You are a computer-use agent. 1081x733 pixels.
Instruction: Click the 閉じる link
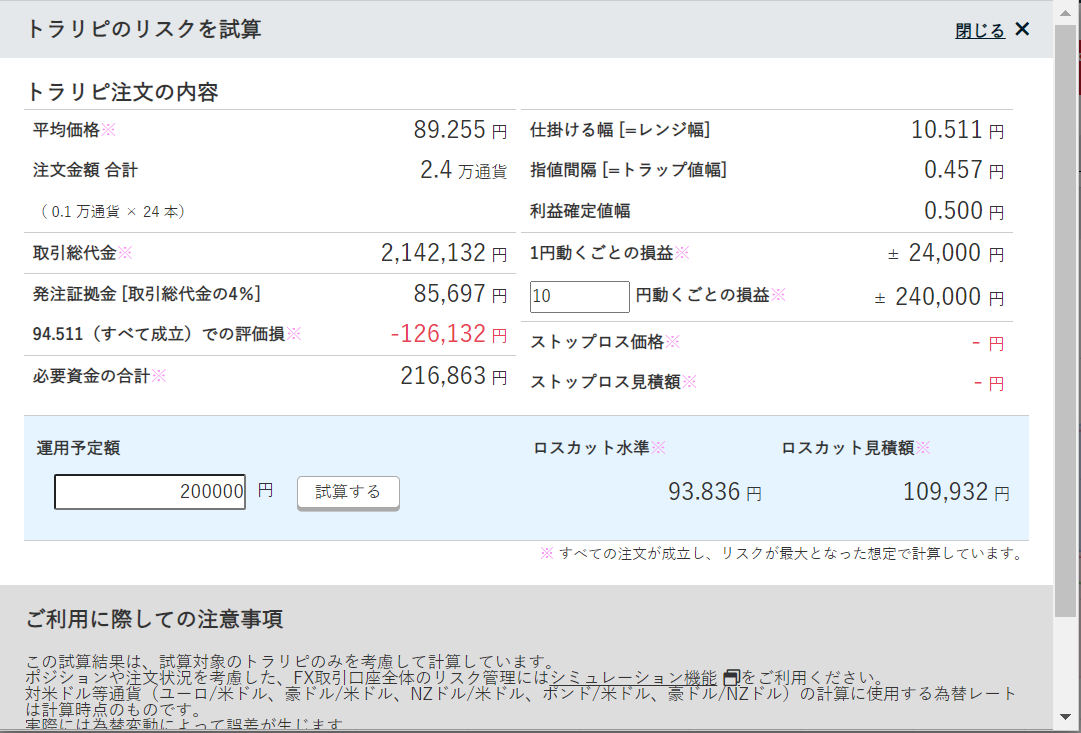click(x=980, y=30)
